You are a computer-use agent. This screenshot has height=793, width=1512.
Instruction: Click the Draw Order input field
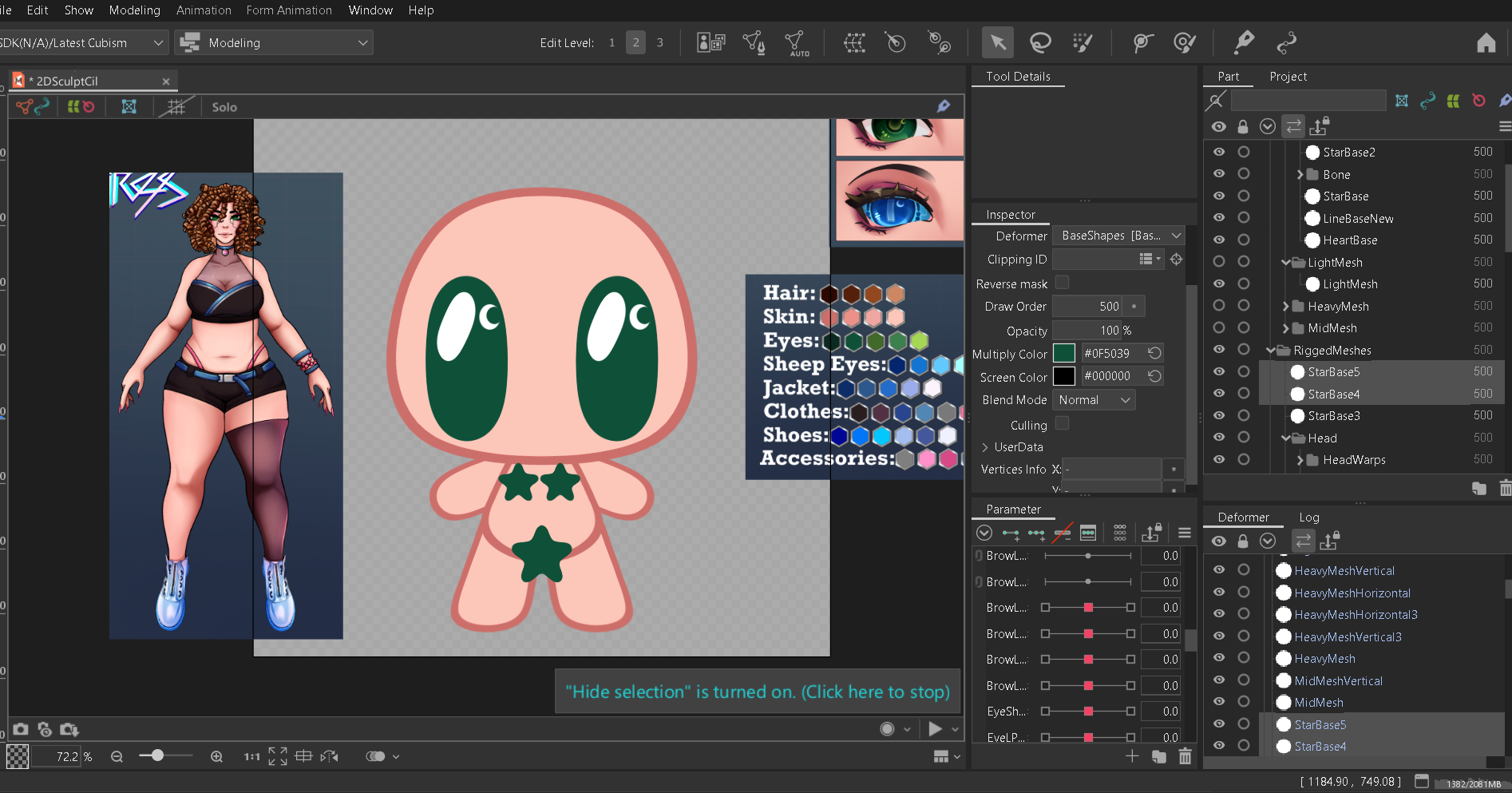point(1087,307)
